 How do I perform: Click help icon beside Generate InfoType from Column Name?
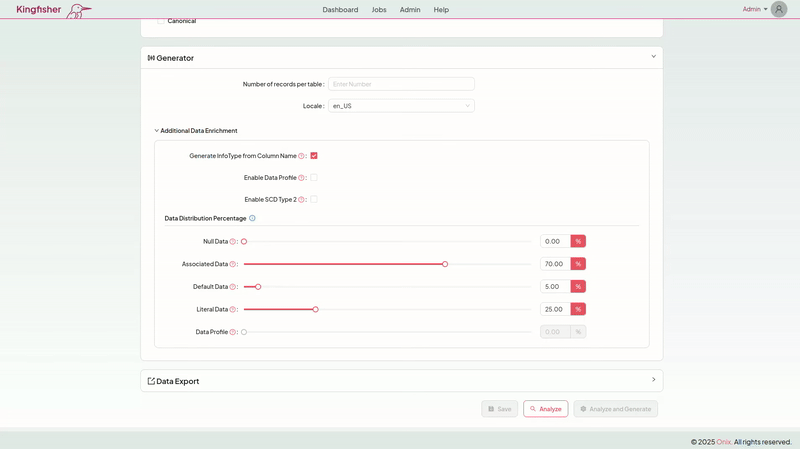(x=301, y=156)
